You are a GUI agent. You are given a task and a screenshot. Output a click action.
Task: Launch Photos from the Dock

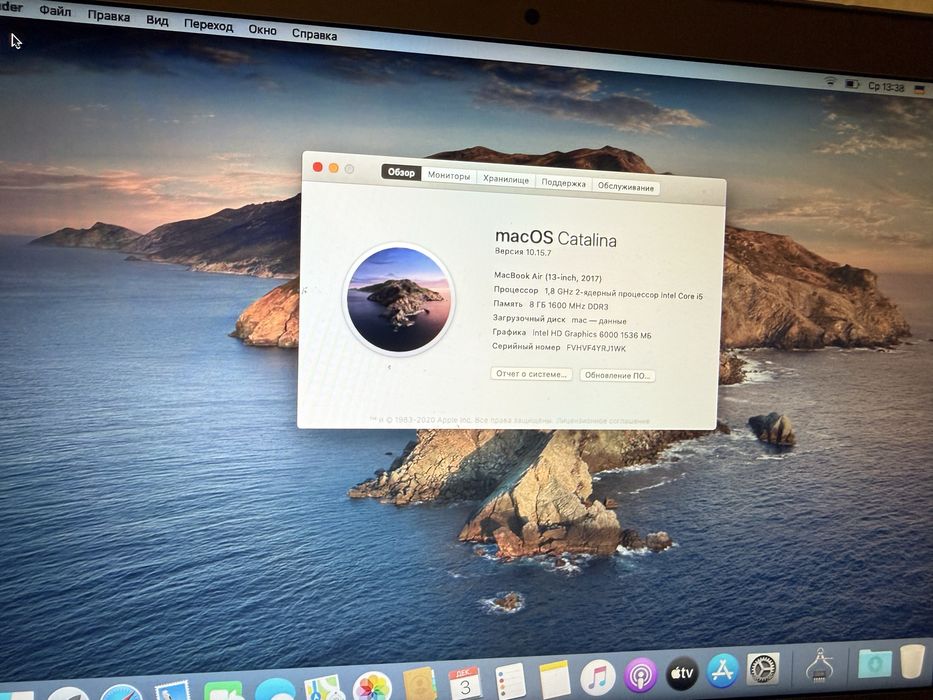[x=372, y=686]
